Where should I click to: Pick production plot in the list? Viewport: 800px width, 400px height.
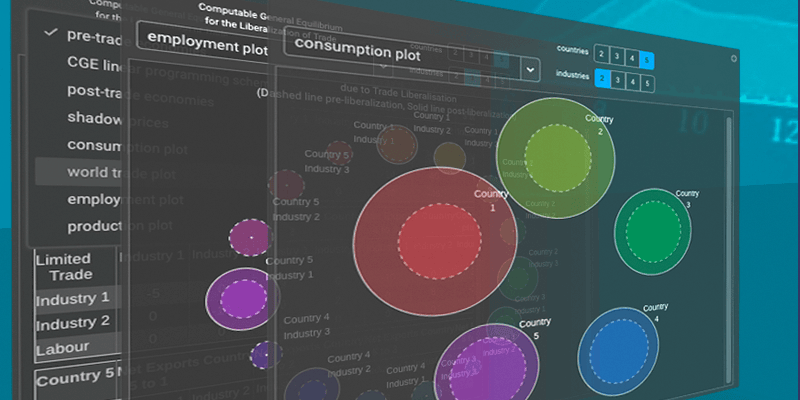tap(119, 226)
